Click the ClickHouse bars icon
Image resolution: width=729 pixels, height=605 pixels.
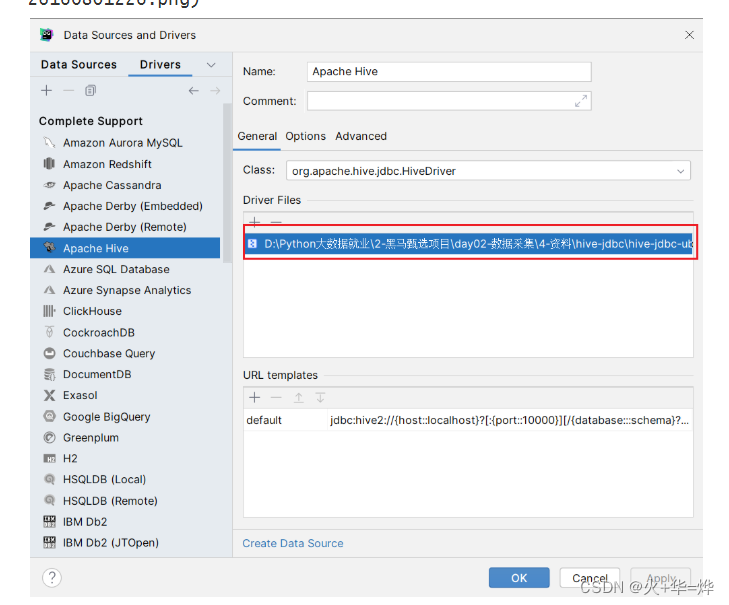(49, 311)
